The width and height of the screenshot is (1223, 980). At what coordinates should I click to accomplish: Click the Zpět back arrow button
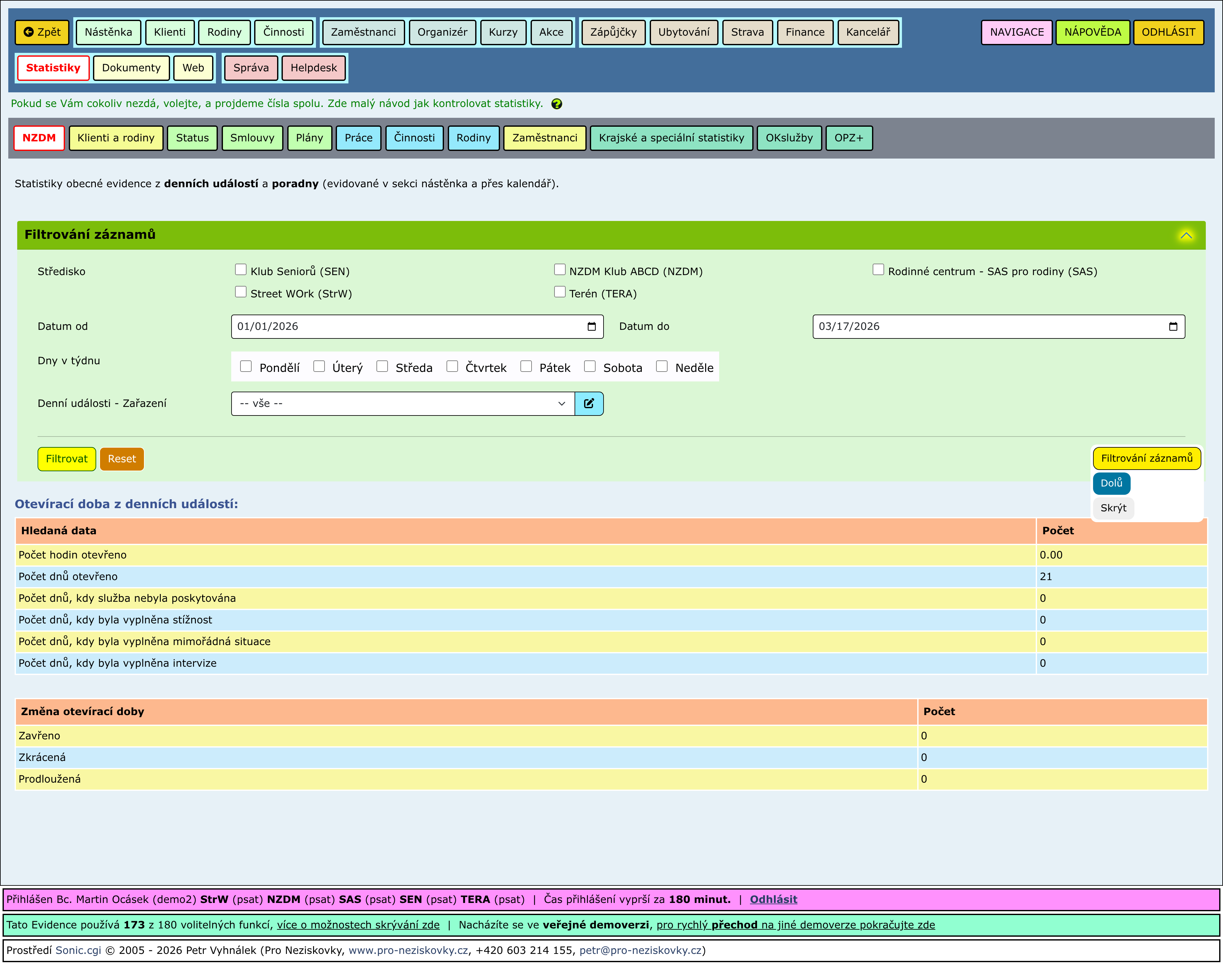[x=42, y=32]
